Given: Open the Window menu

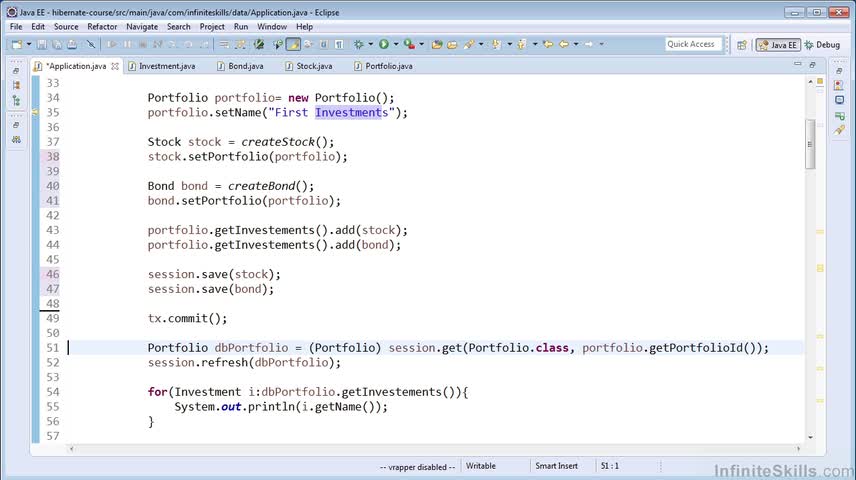Looking at the screenshot, I should (x=272, y=26).
